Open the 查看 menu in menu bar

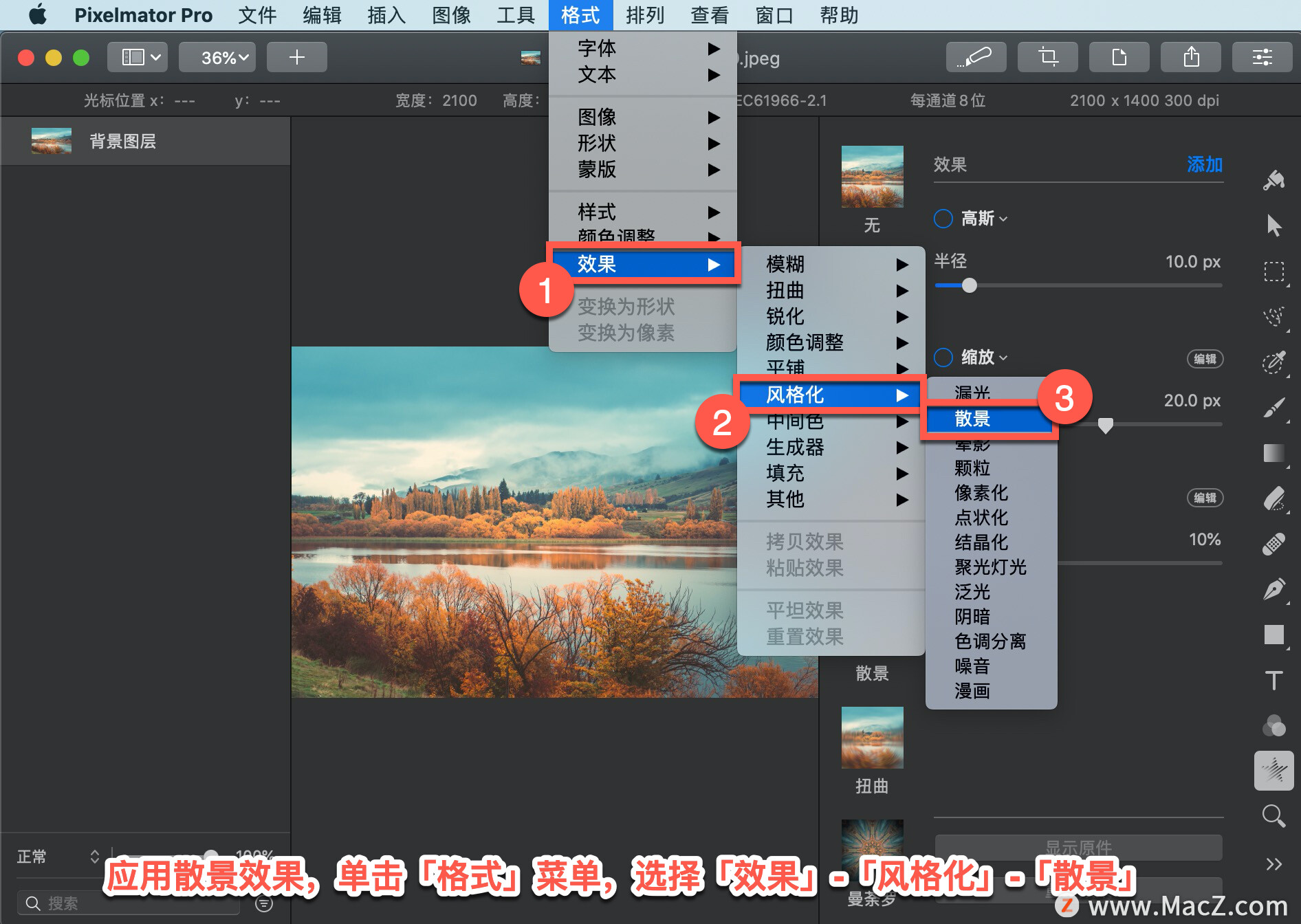[x=710, y=14]
